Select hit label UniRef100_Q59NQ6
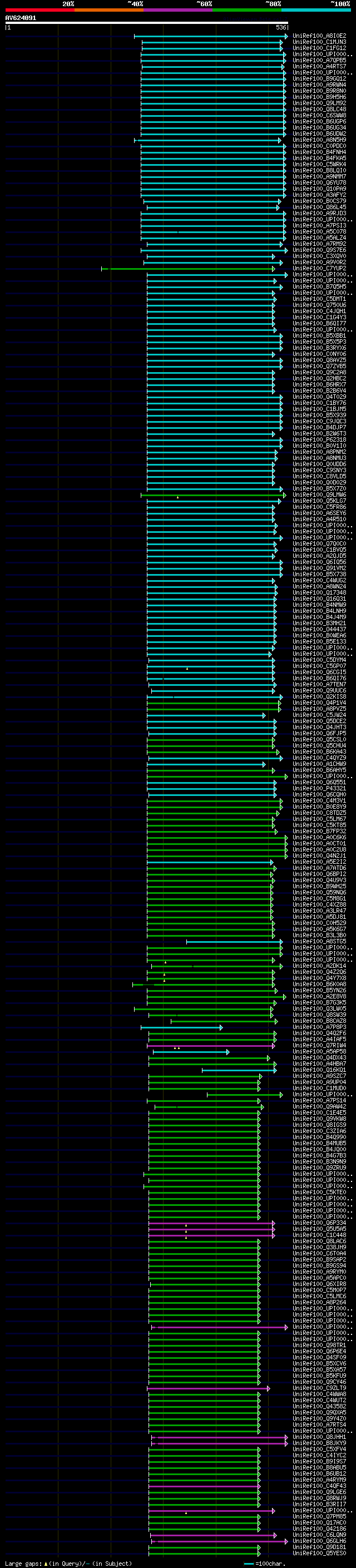This screenshot has height=1568, width=356. click(319, 892)
